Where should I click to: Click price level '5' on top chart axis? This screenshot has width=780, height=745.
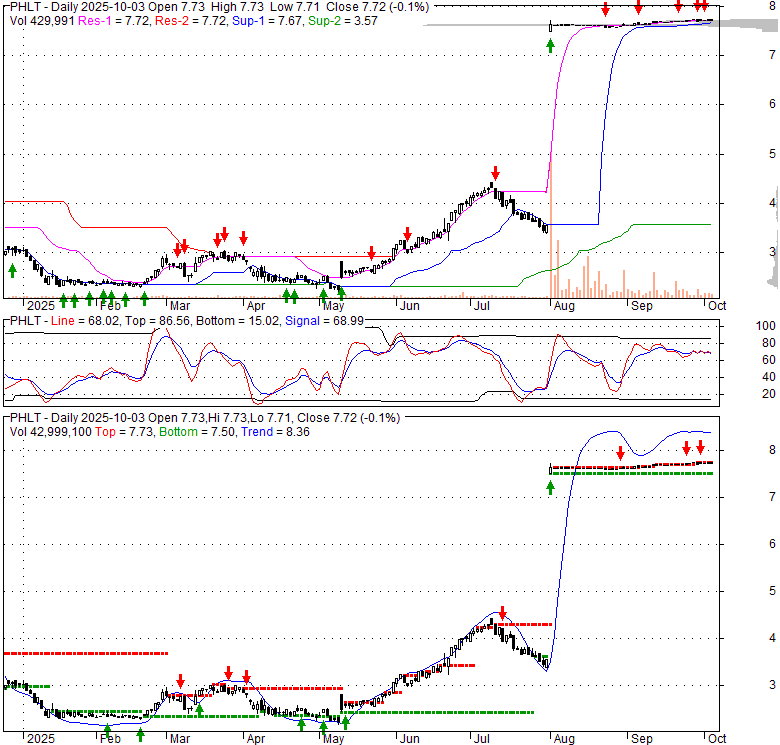click(772, 154)
